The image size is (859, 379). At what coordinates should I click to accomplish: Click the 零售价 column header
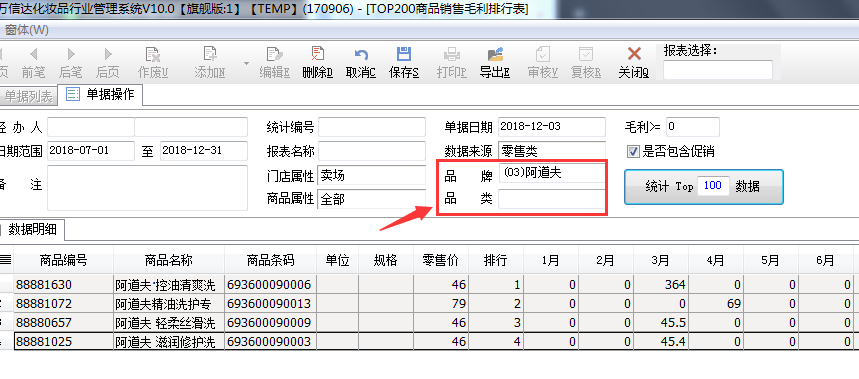click(x=441, y=260)
